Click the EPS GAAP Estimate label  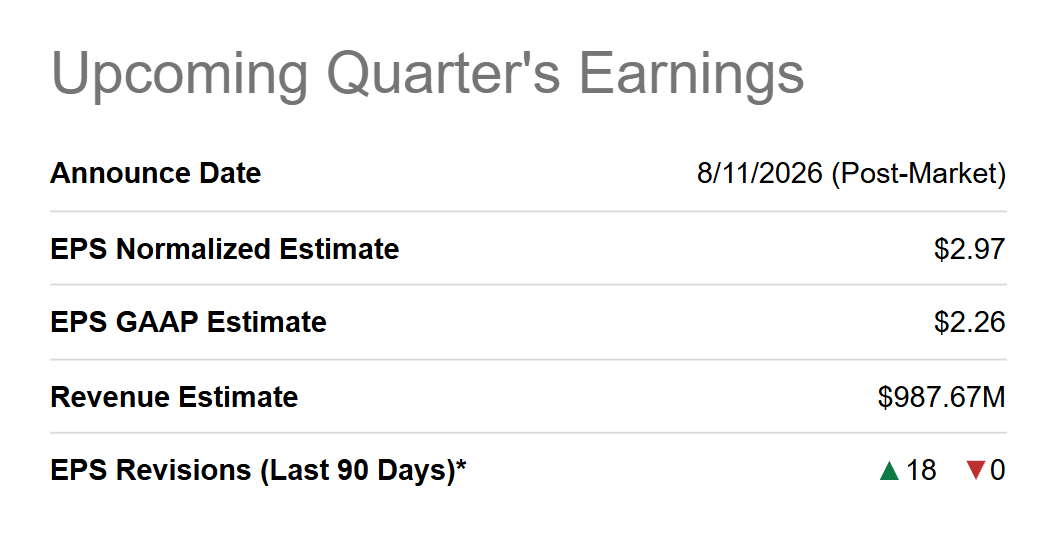tap(188, 322)
